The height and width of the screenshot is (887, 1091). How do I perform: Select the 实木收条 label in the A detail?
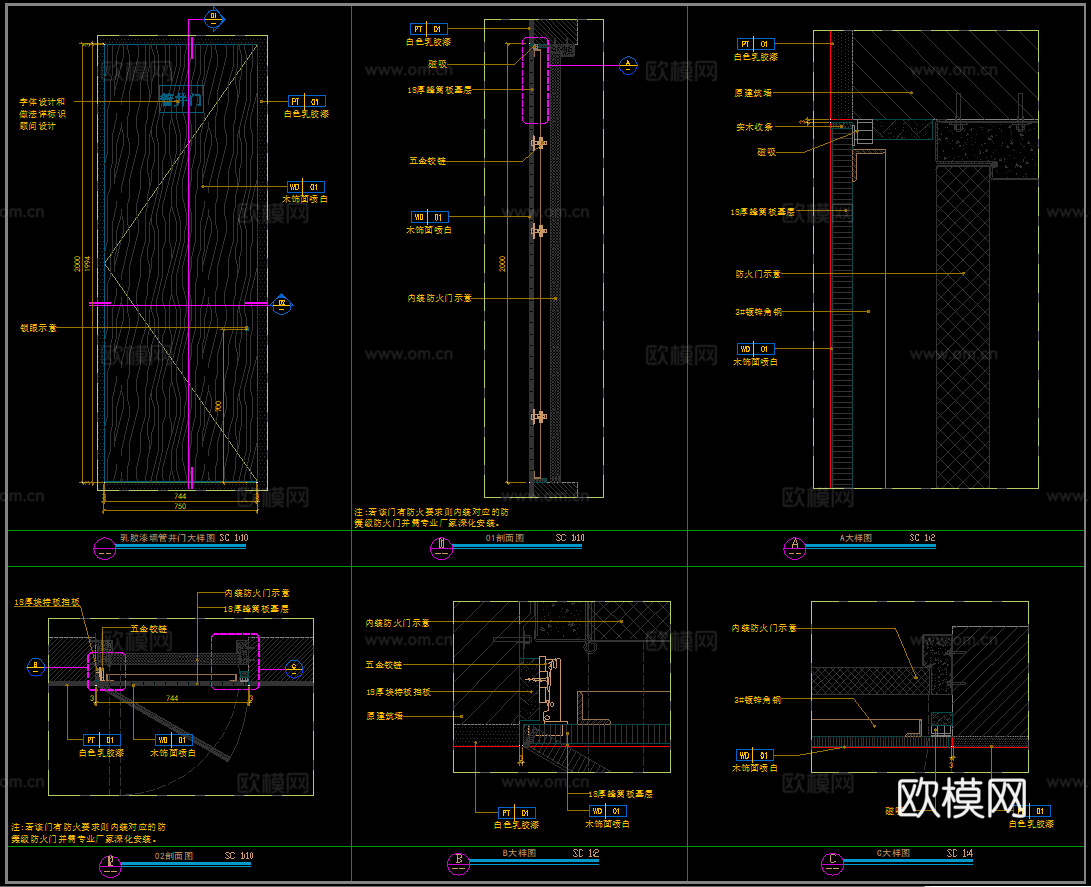point(754,127)
